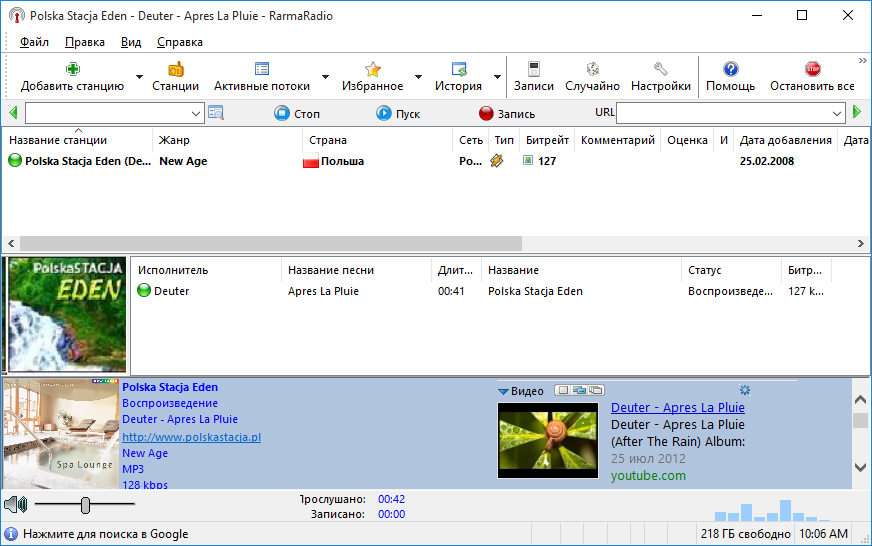The image size is (872, 546).
Task: Open the Файл menu
Action: [x=34, y=42]
